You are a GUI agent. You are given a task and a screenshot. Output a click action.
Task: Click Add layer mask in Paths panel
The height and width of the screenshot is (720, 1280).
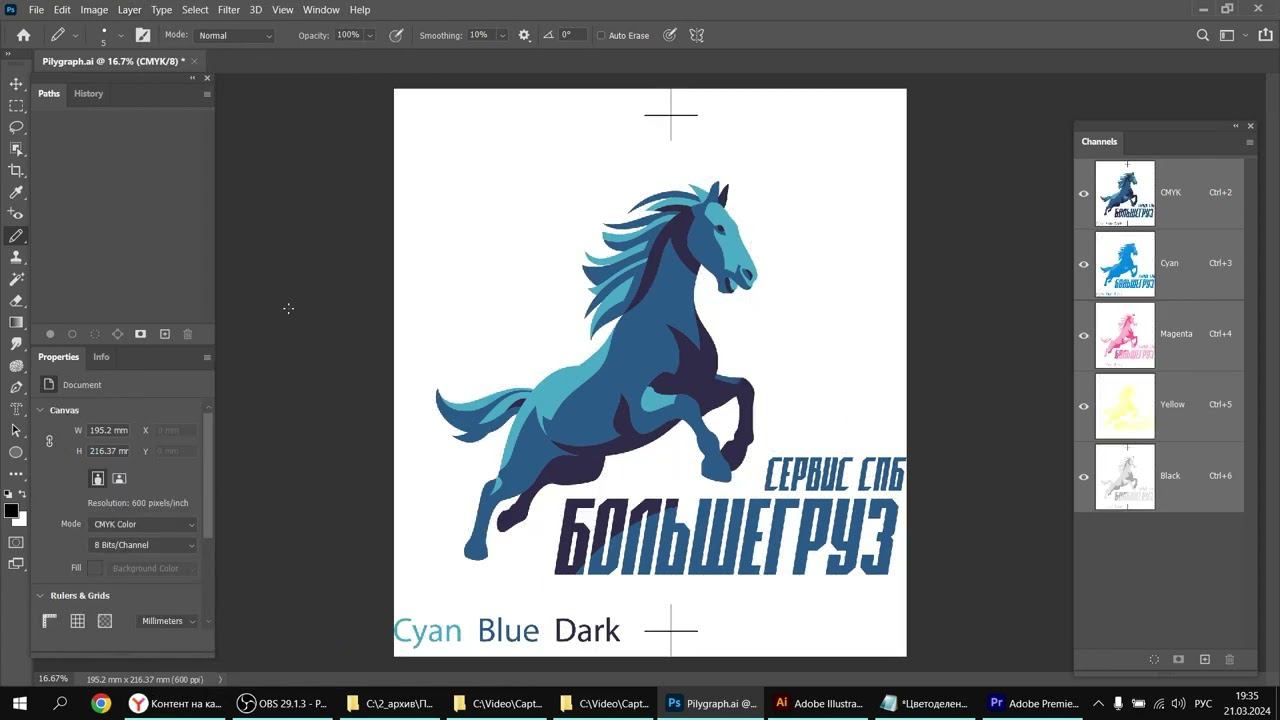point(141,334)
